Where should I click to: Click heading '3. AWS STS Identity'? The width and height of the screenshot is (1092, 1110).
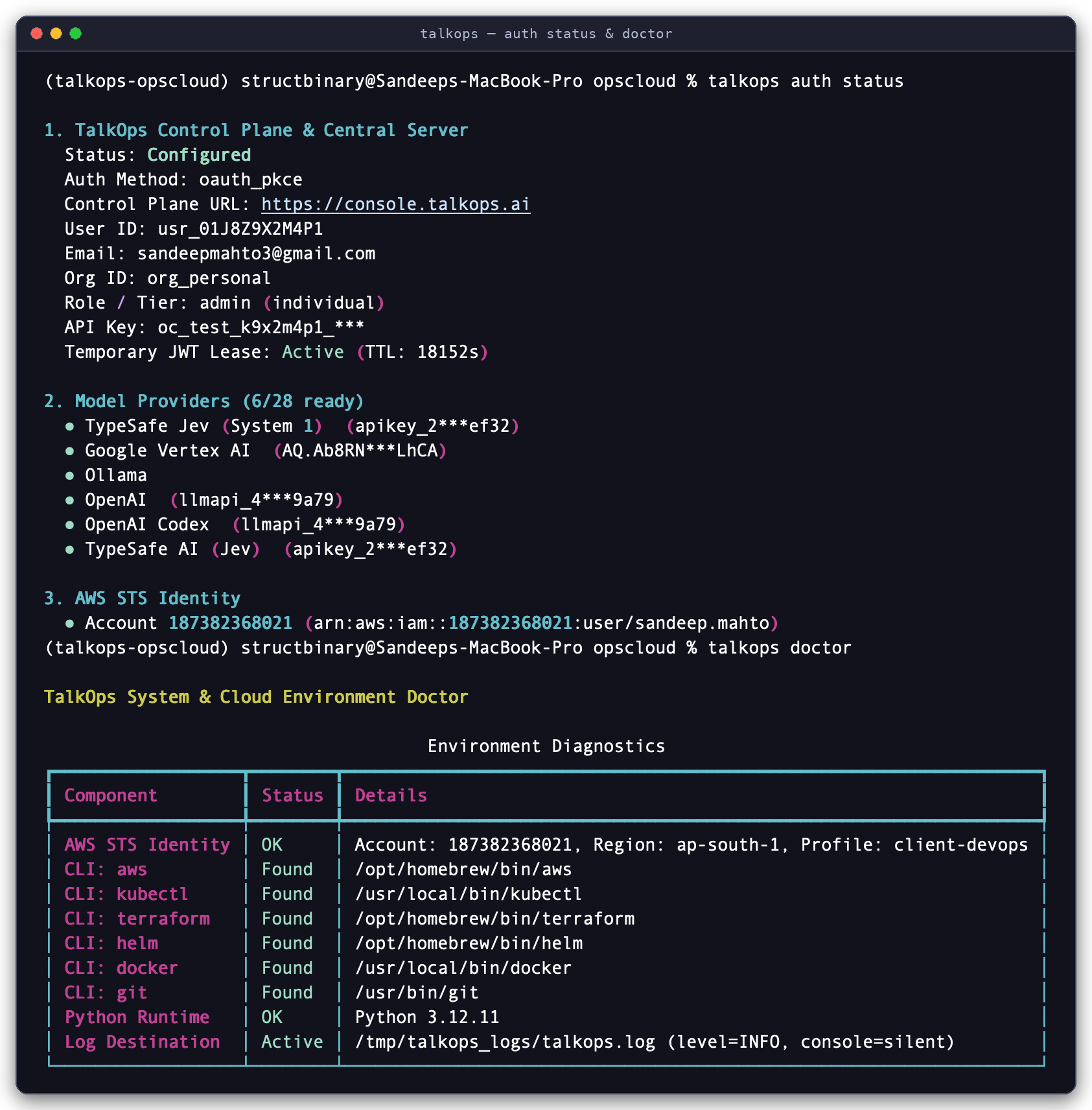point(142,598)
